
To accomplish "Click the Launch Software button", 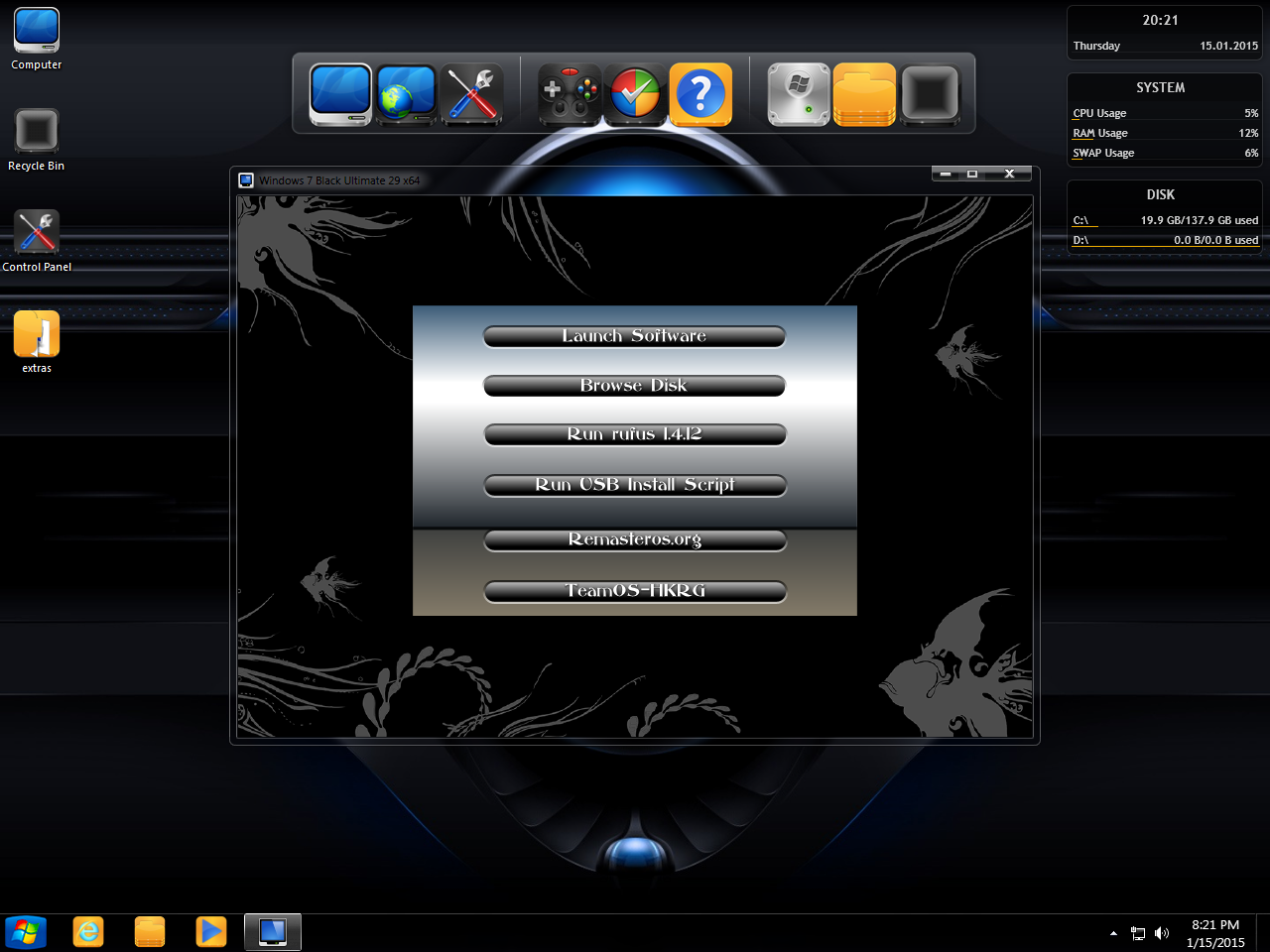I will coord(634,336).
